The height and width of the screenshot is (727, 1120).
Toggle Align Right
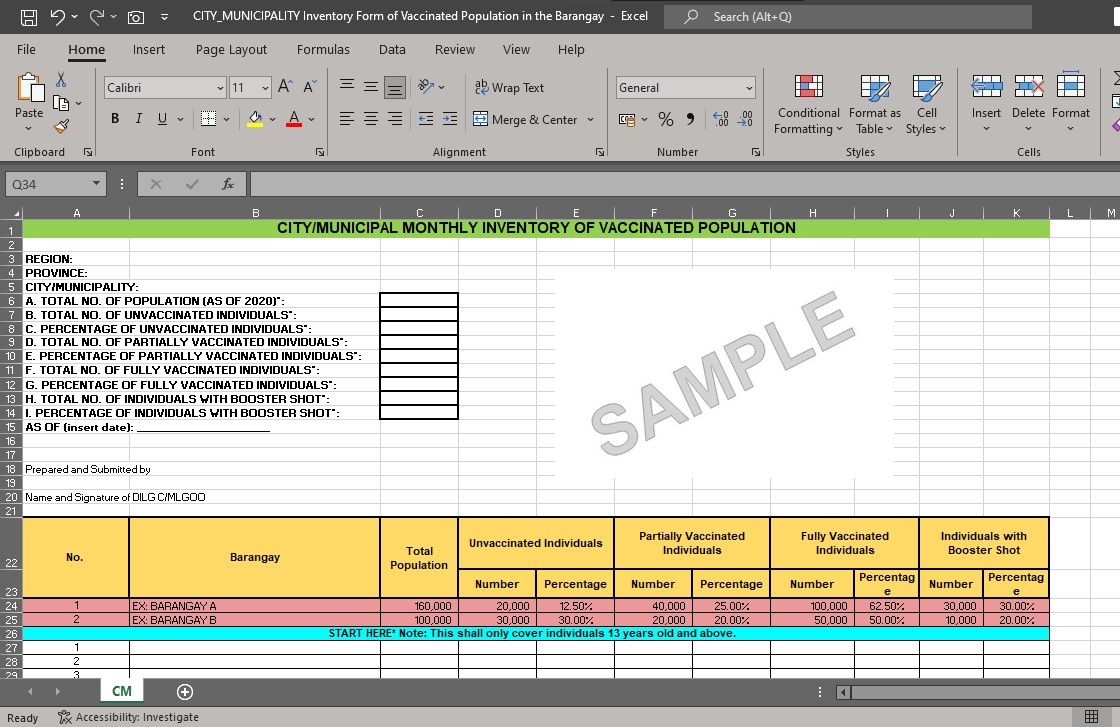point(394,119)
